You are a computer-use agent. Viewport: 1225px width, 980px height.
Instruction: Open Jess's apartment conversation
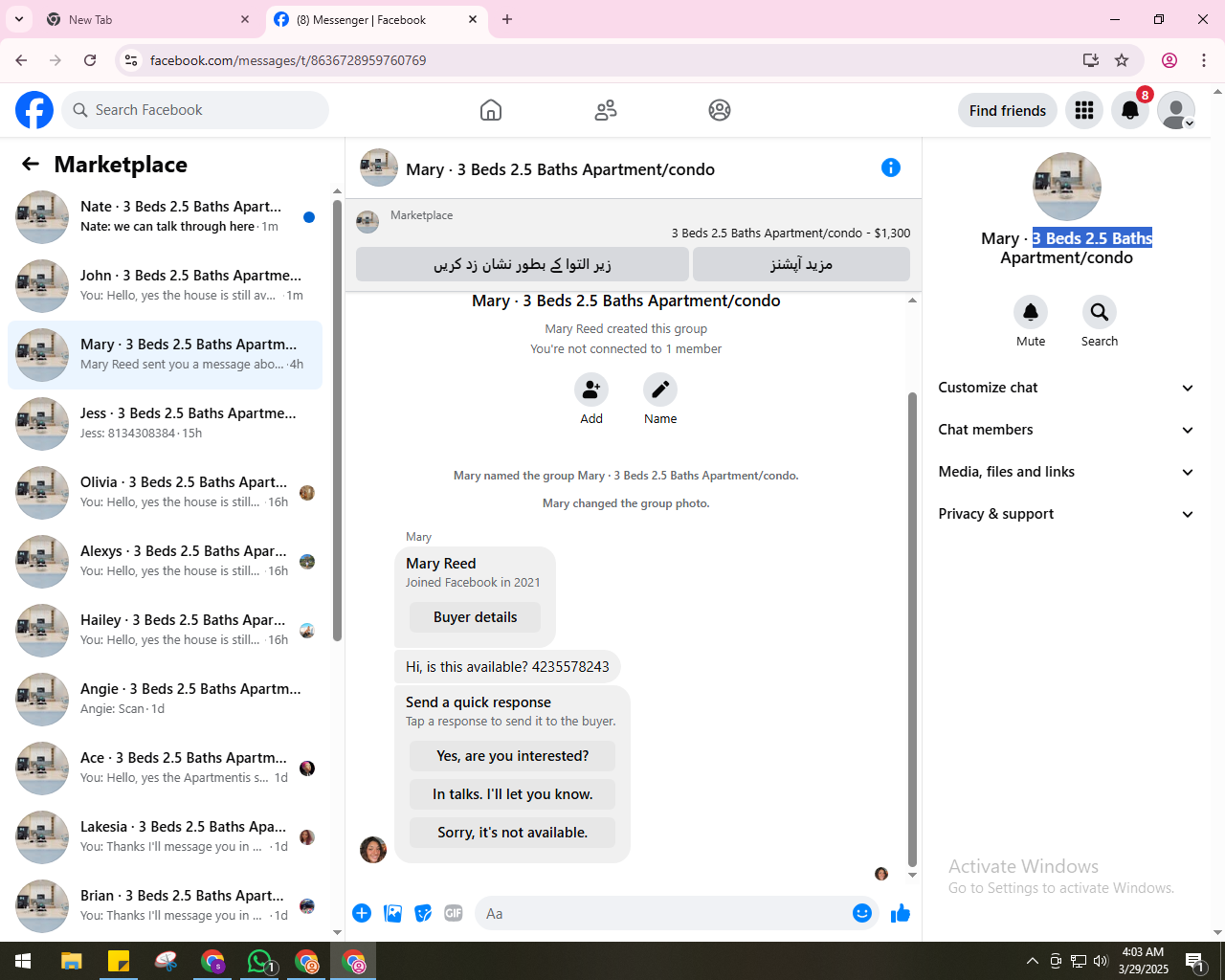tap(165, 424)
